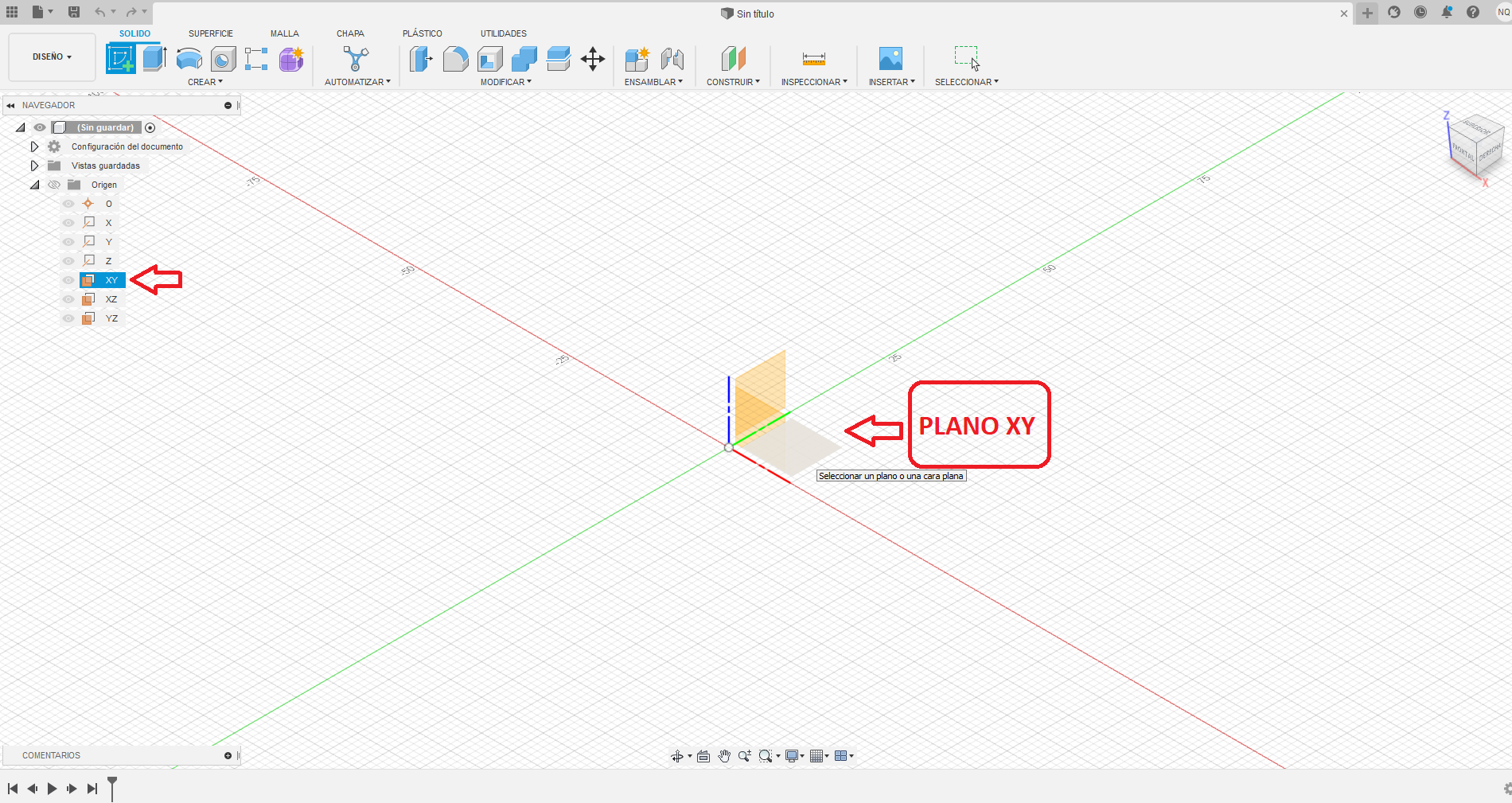The image size is (1512, 803).
Task: Select the Create Sketch tool
Action: click(121, 59)
